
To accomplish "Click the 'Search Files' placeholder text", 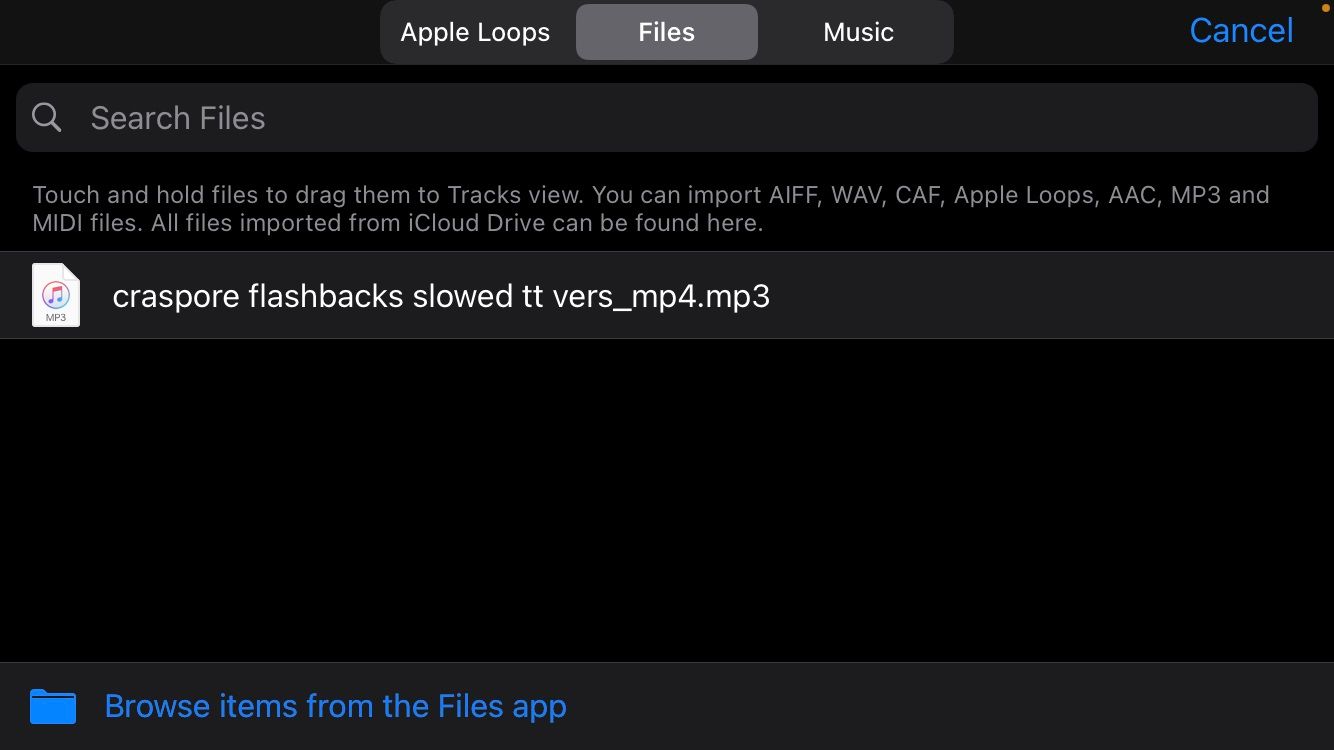I will click(178, 118).
